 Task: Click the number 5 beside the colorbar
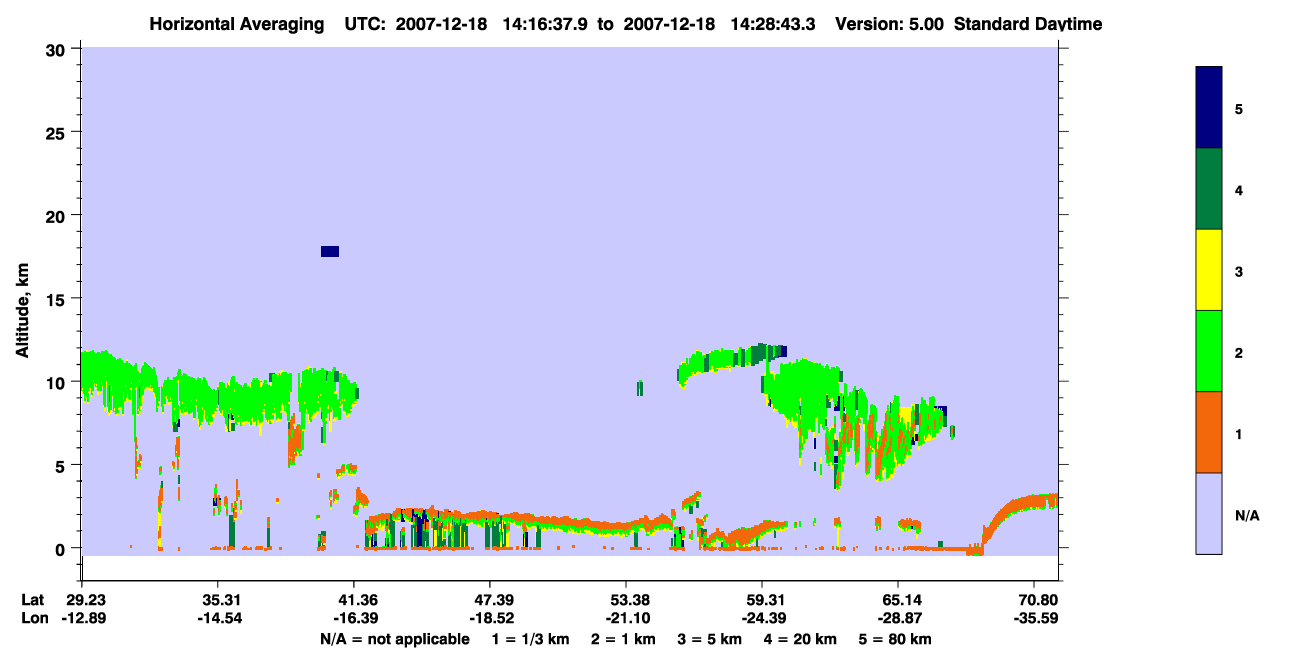coord(1239,109)
